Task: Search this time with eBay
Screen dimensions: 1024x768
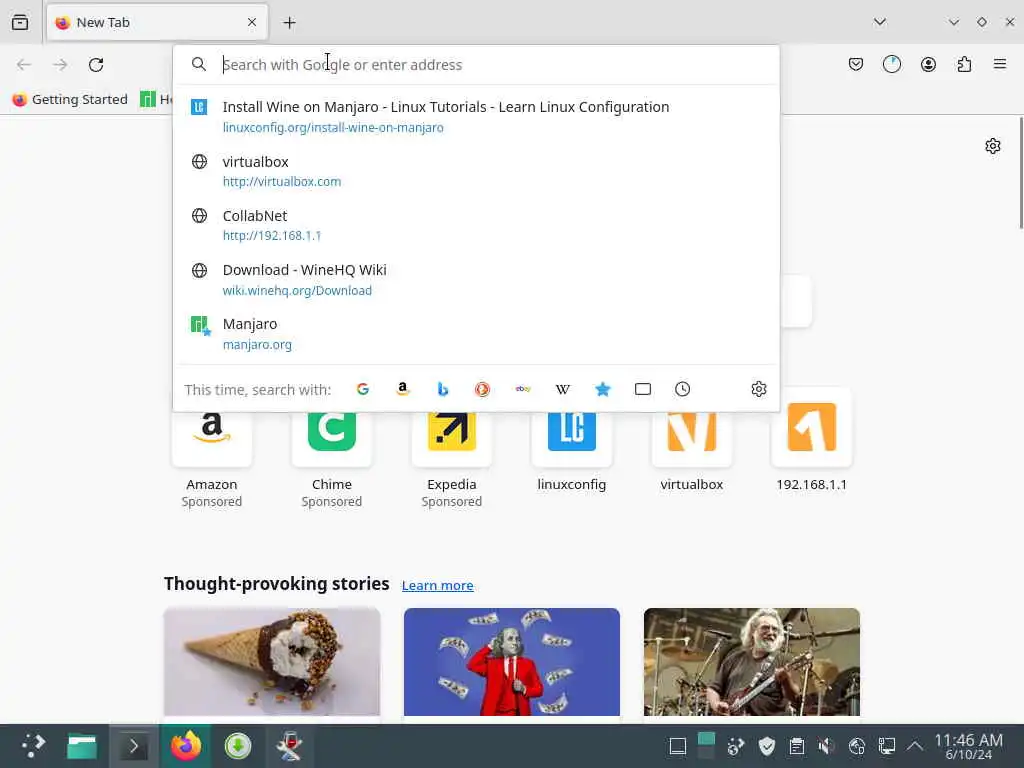Action: [x=522, y=389]
